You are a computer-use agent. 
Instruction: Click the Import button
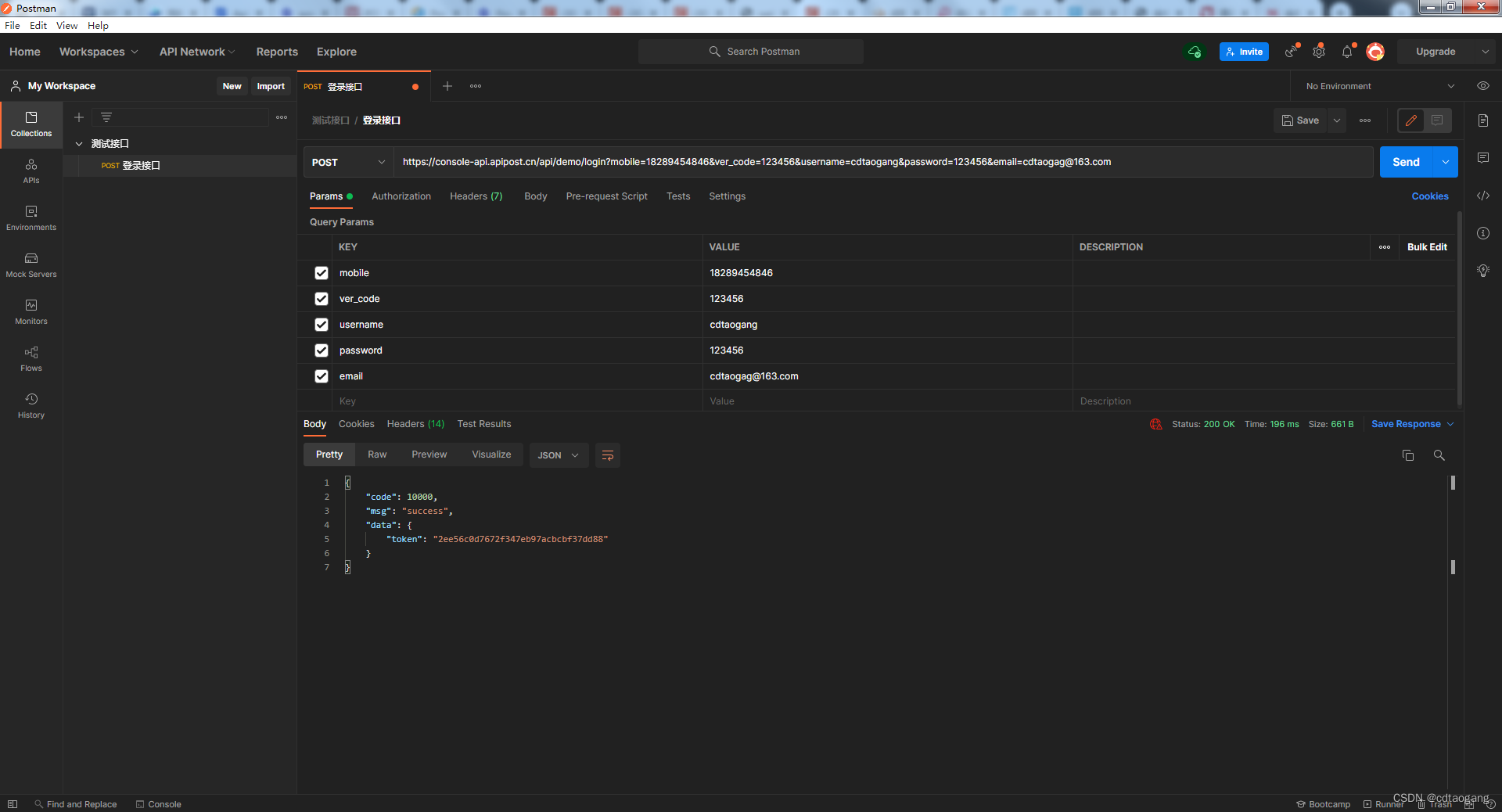pos(271,86)
